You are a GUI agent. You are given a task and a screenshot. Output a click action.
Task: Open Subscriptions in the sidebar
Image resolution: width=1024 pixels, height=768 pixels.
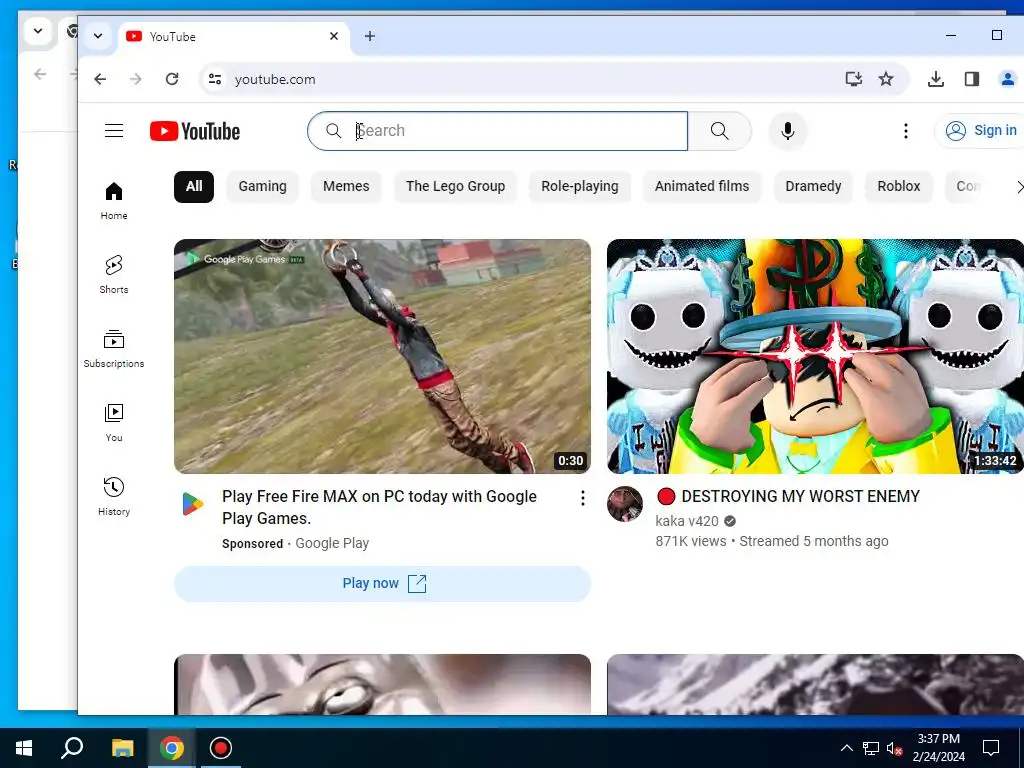(x=114, y=349)
